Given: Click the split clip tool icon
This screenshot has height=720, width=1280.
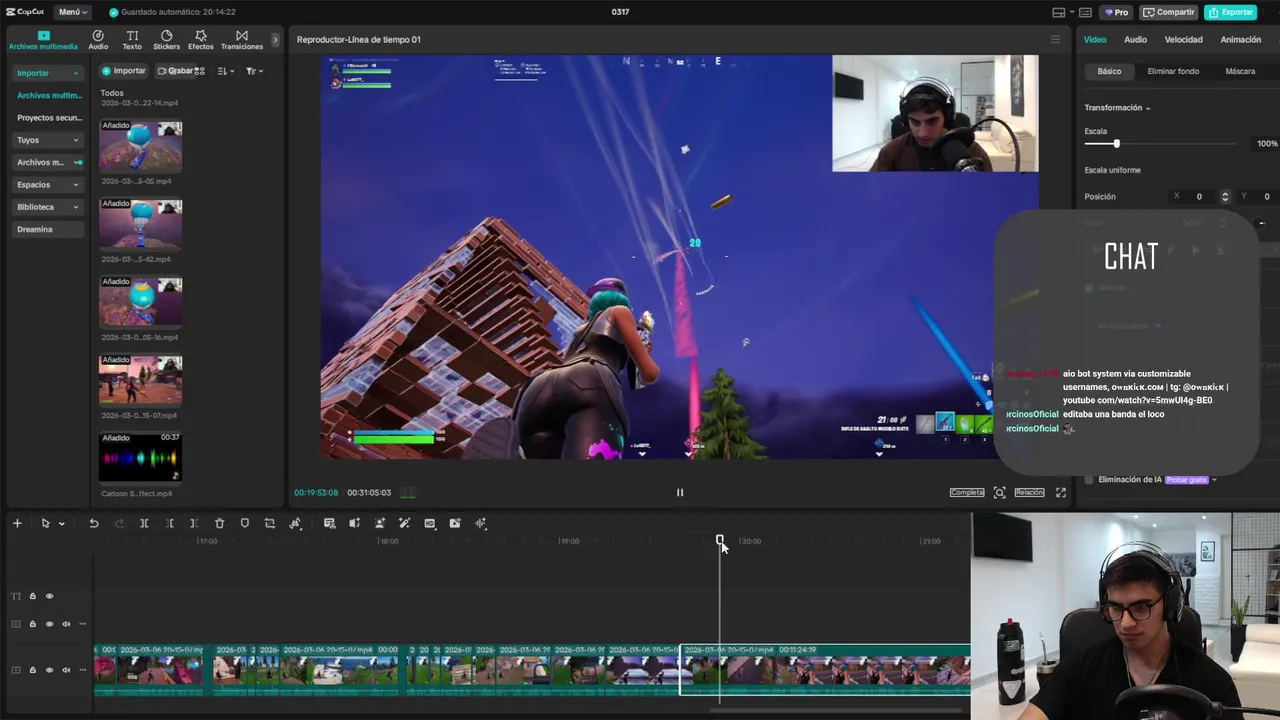Looking at the screenshot, I should (144, 523).
